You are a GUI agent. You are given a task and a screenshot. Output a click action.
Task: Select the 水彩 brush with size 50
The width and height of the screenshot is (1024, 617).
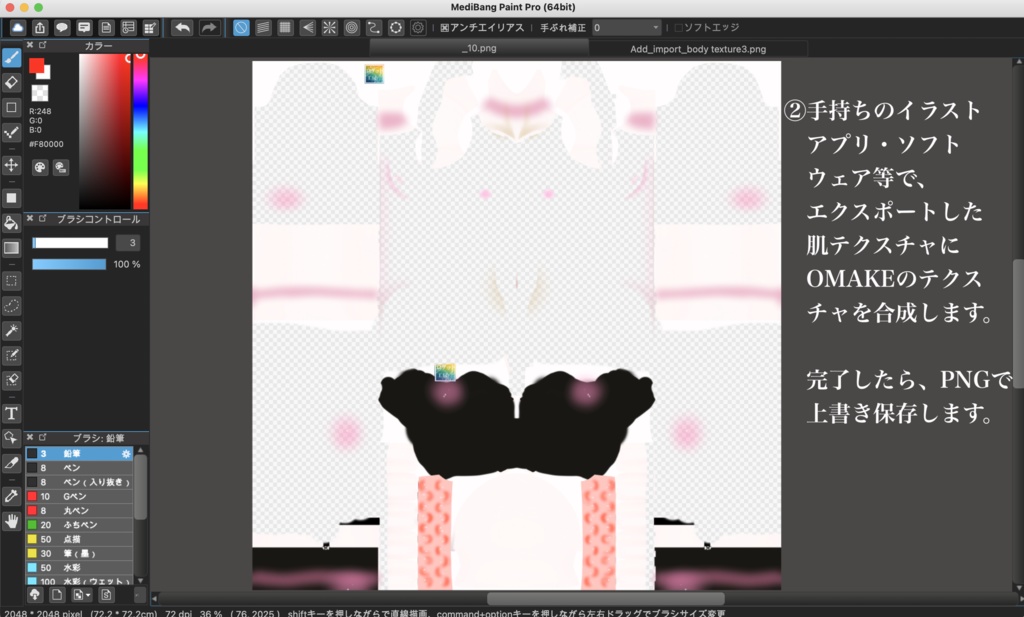[79, 568]
